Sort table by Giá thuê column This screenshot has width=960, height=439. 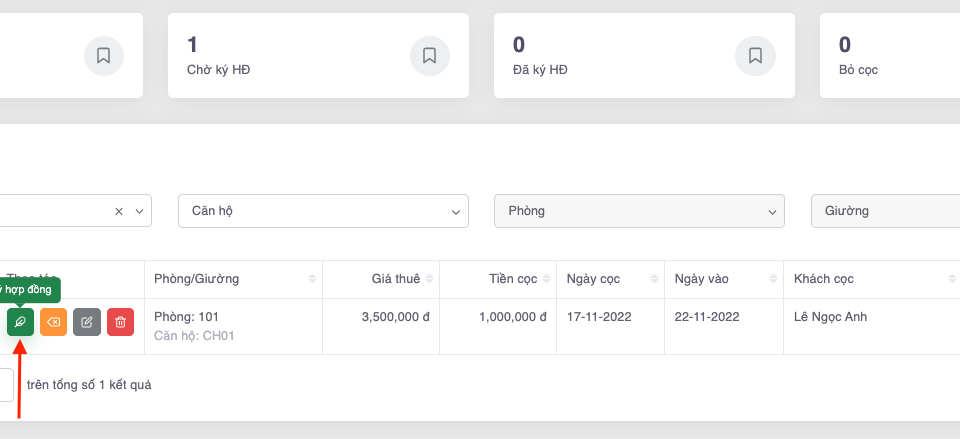(x=430, y=278)
